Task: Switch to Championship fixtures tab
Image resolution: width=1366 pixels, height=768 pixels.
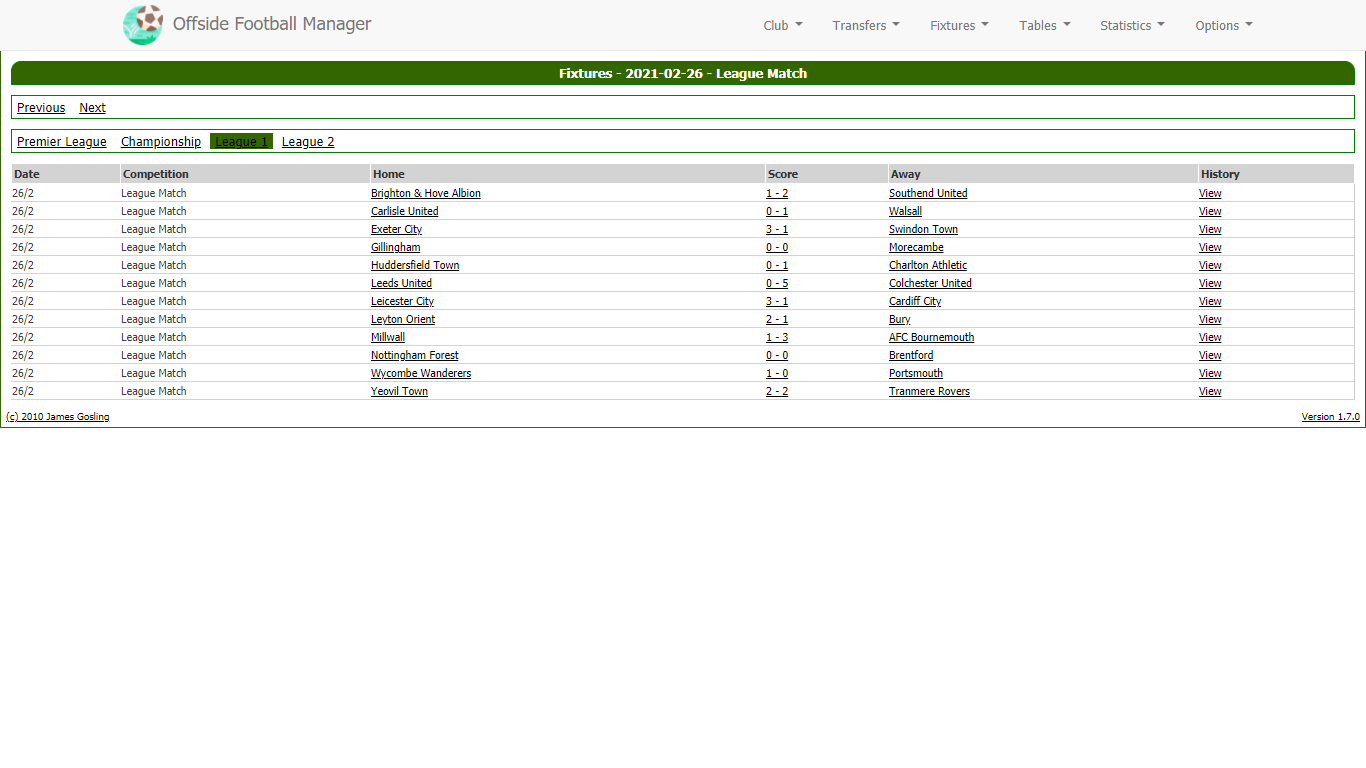Action: [161, 142]
